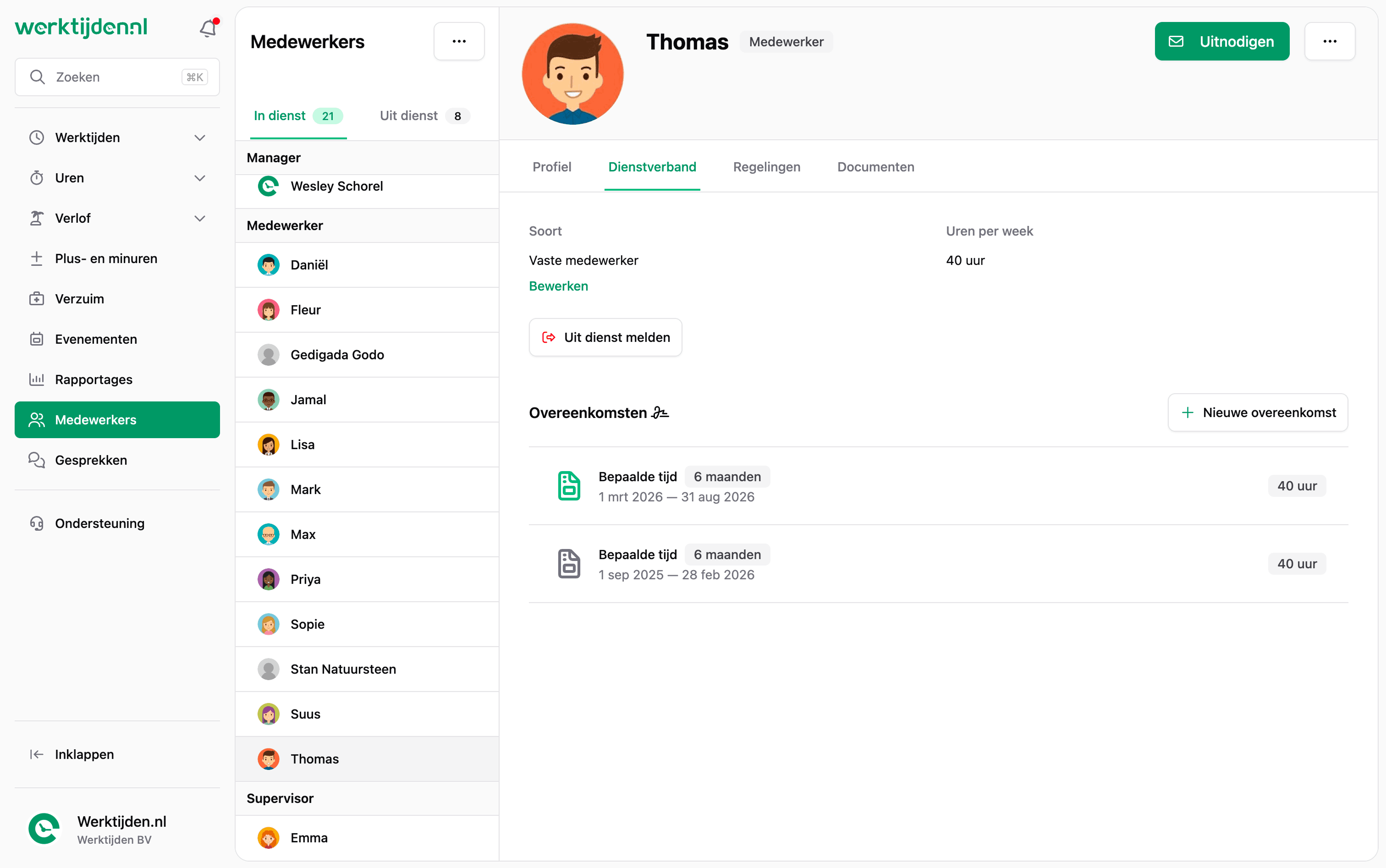Click the Bewerken link
This screenshot has height=868, width=1386.
(558, 286)
